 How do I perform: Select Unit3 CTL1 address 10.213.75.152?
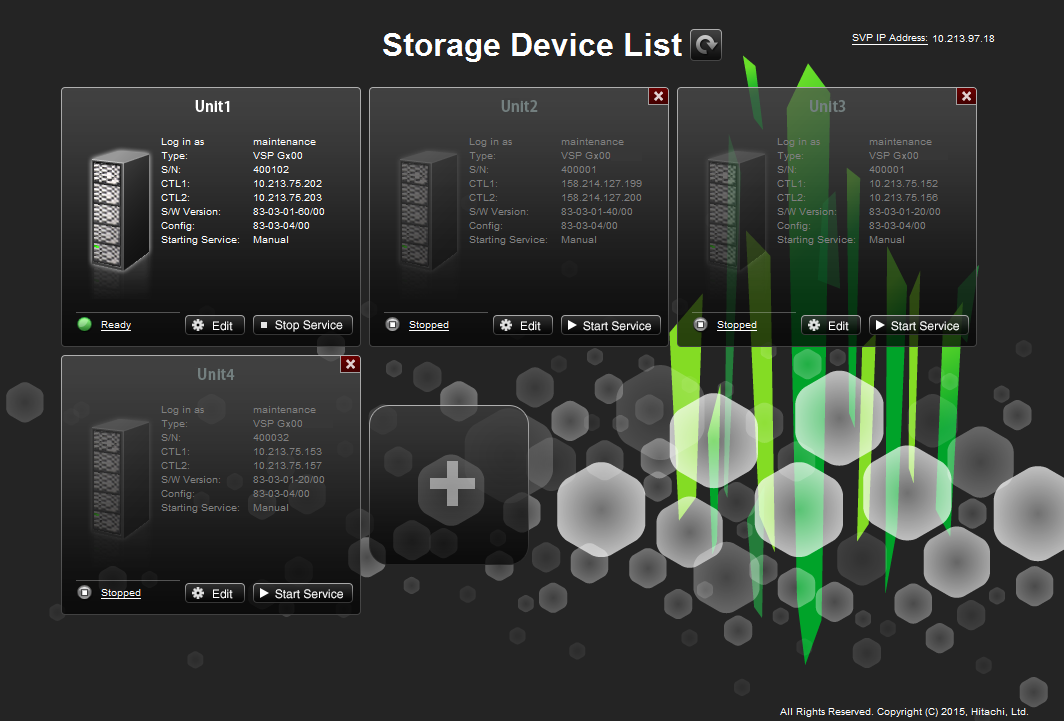(x=904, y=184)
